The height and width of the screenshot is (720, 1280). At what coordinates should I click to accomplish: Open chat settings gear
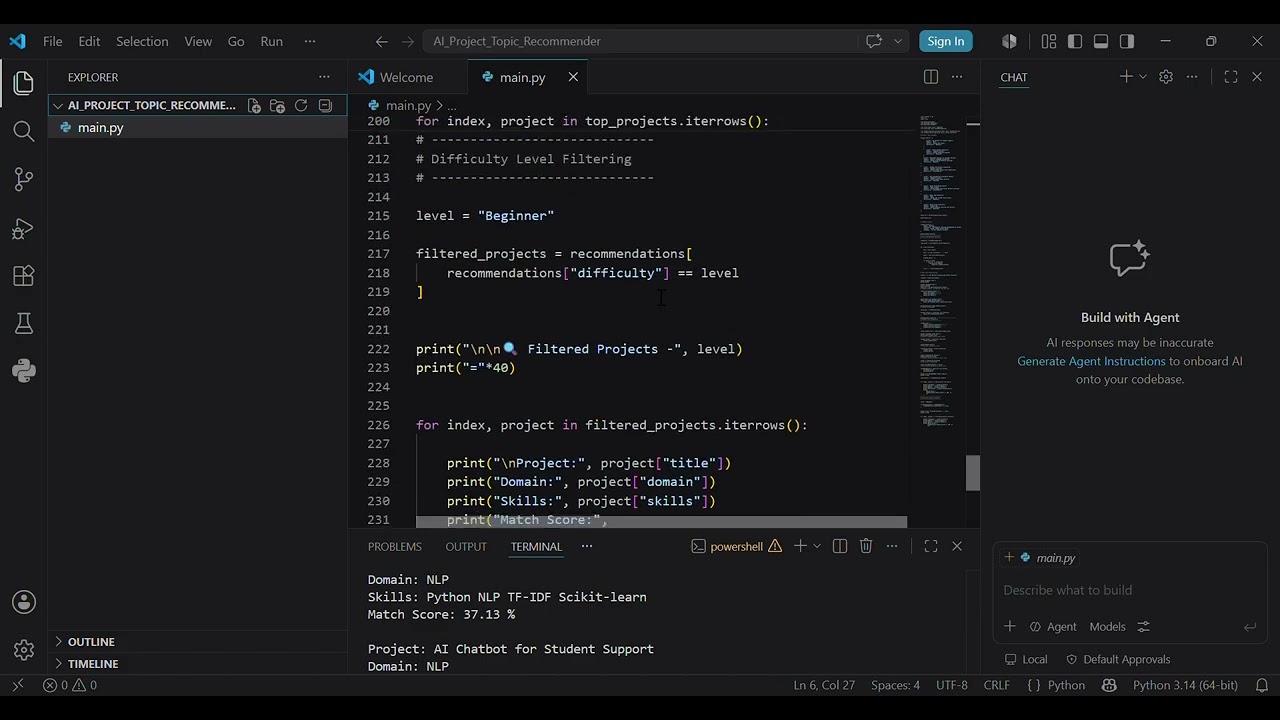tap(1166, 77)
